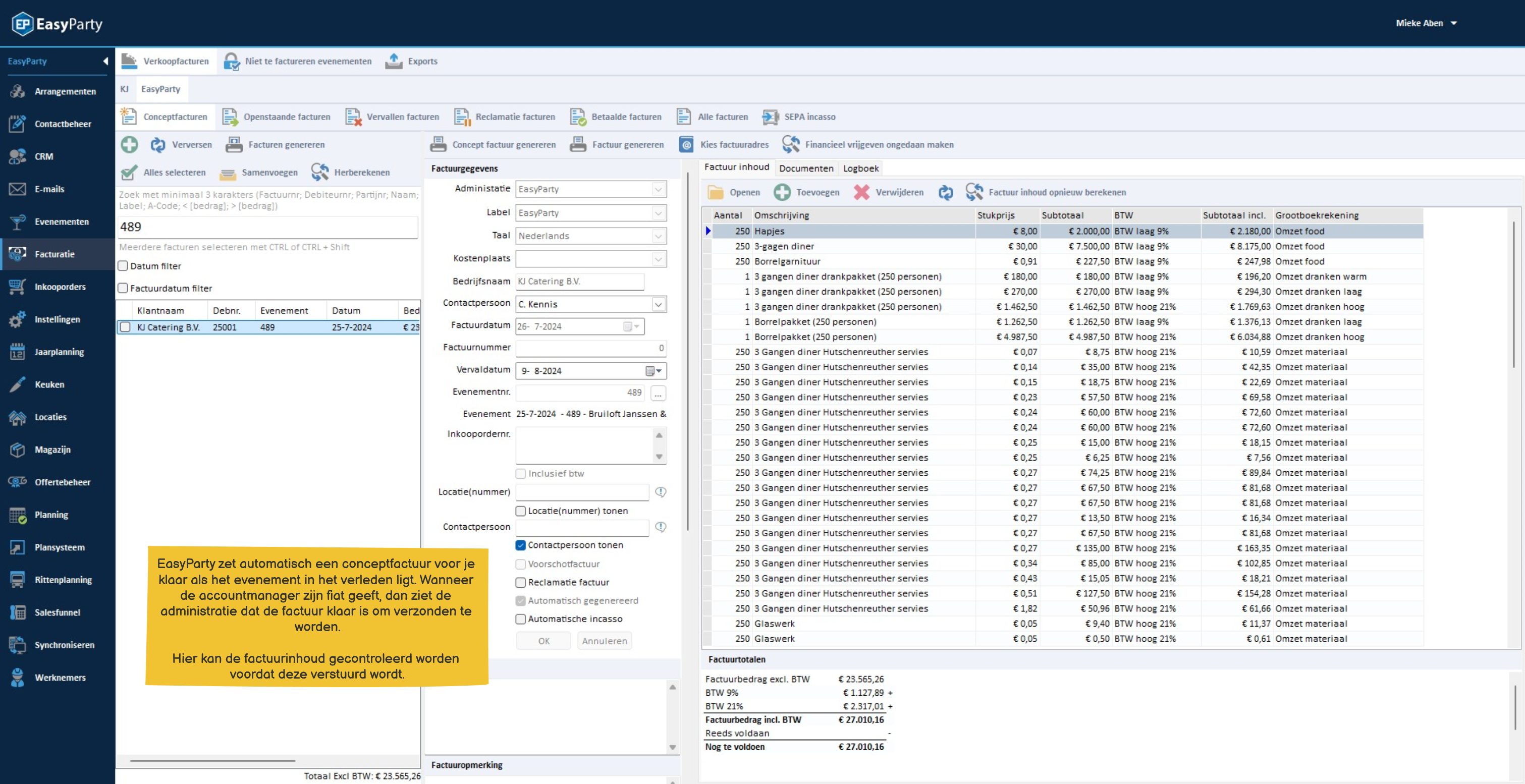Open Magazijn box icon
Image resolution: width=1525 pixels, height=784 pixels.
pyautogui.click(x=18, y=449)
